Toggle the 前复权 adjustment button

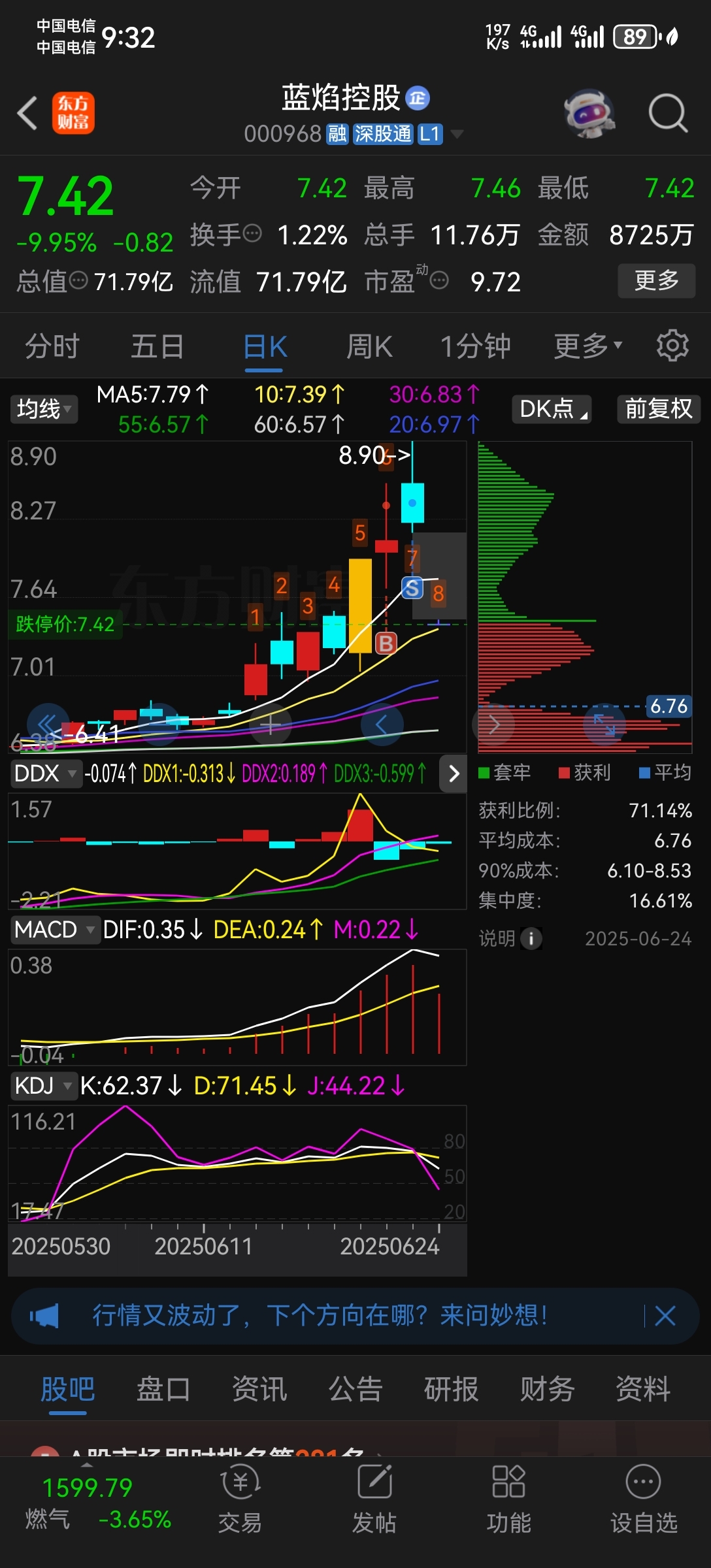(659, 409)
